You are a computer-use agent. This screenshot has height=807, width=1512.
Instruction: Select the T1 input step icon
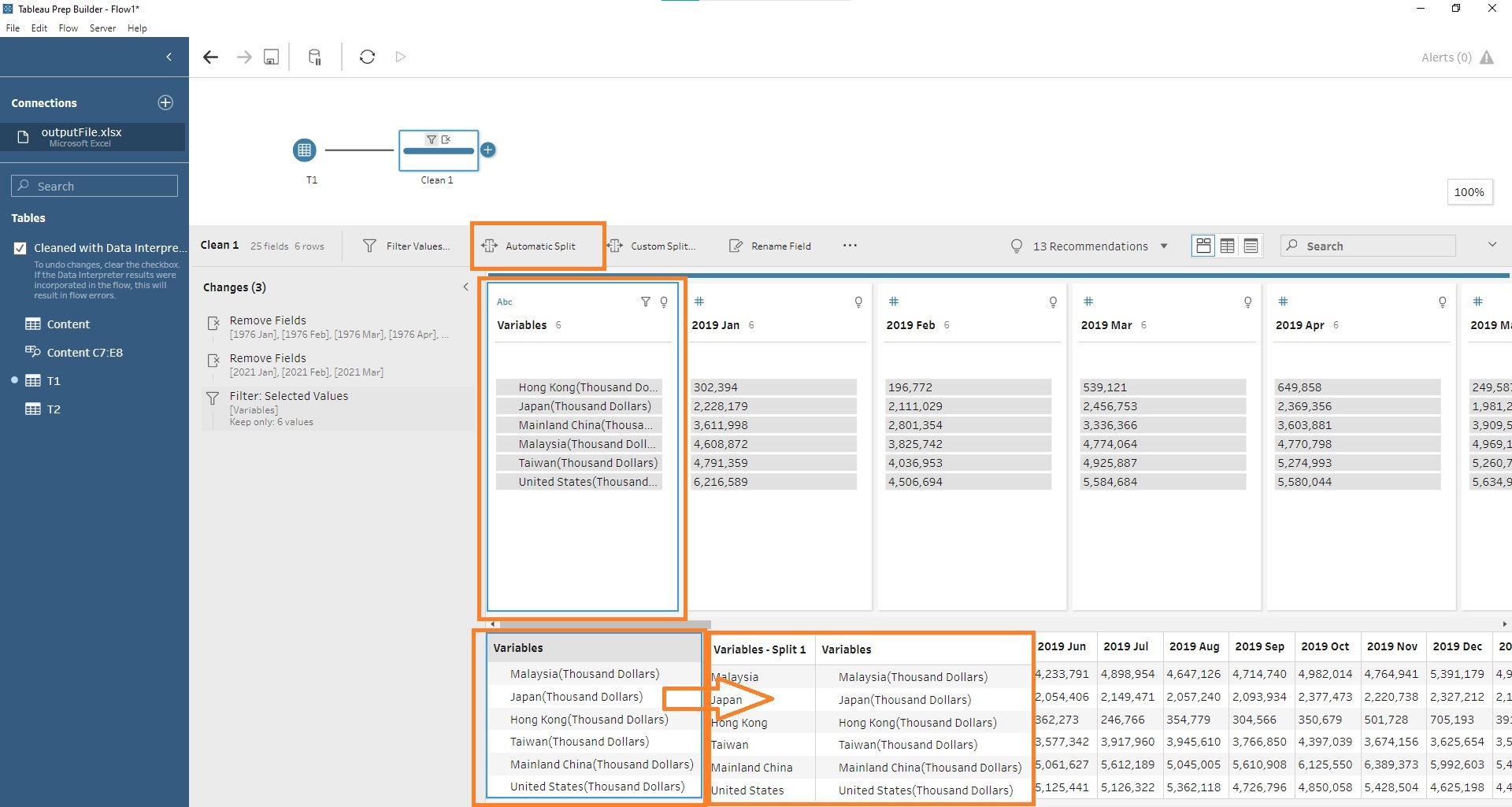tap(304, 150)
